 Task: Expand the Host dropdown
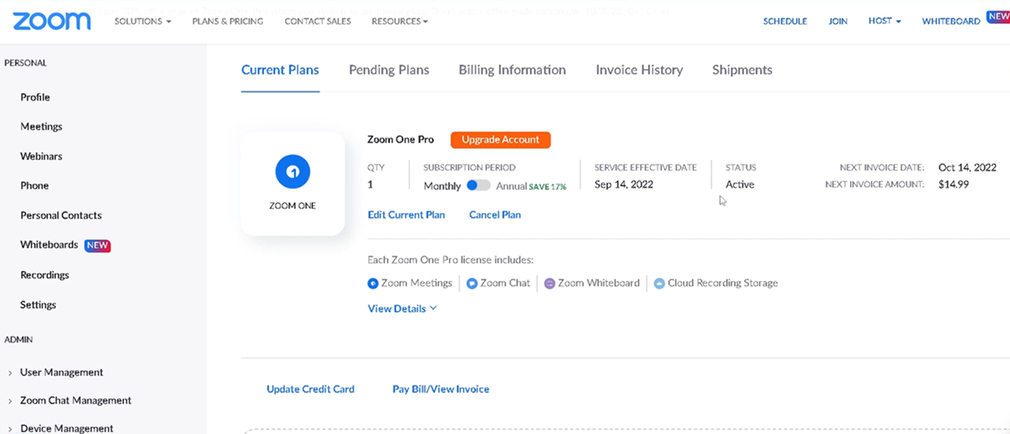[x=884, y=21]
